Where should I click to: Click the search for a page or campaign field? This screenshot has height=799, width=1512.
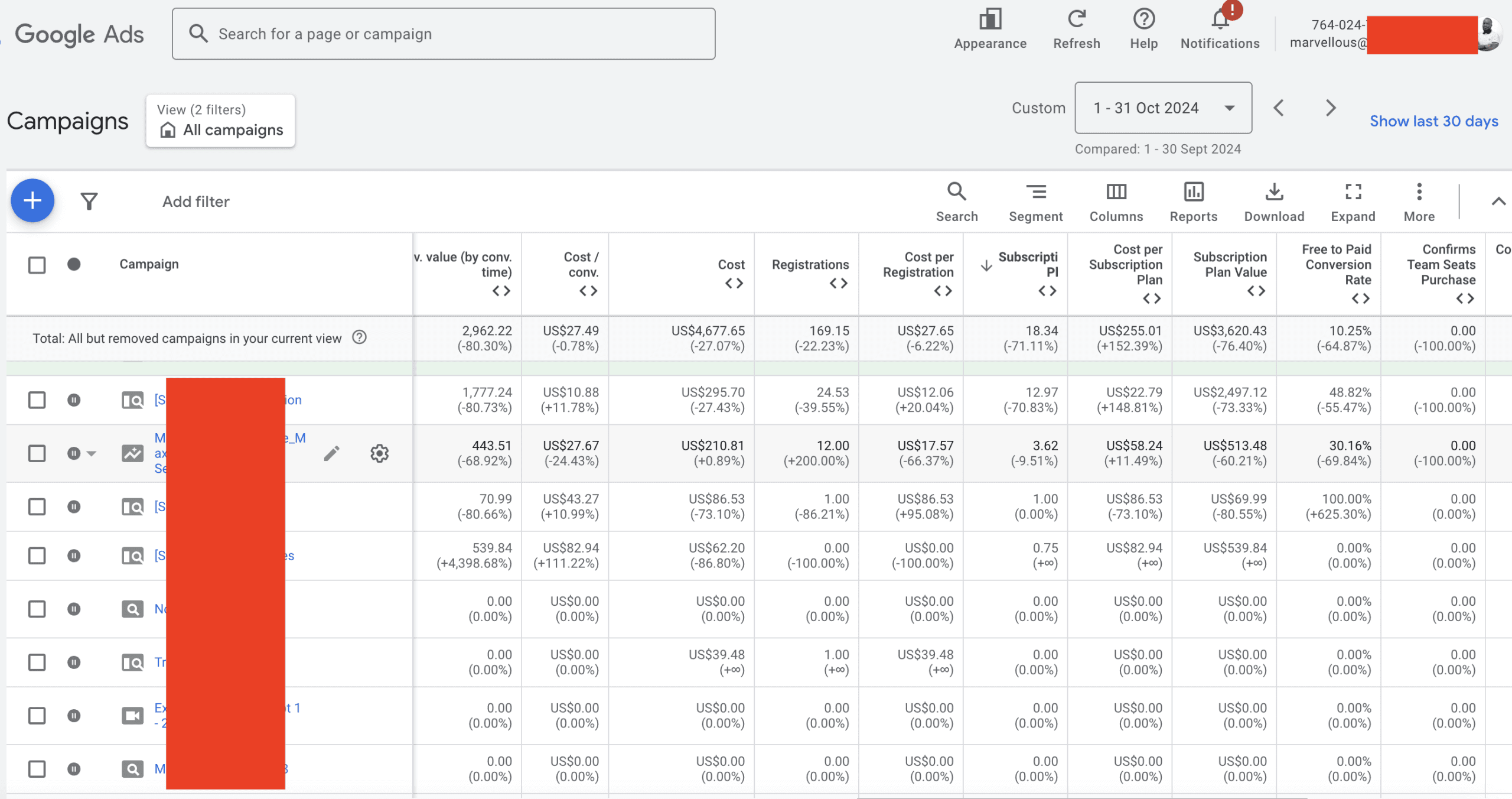point(444,34)
